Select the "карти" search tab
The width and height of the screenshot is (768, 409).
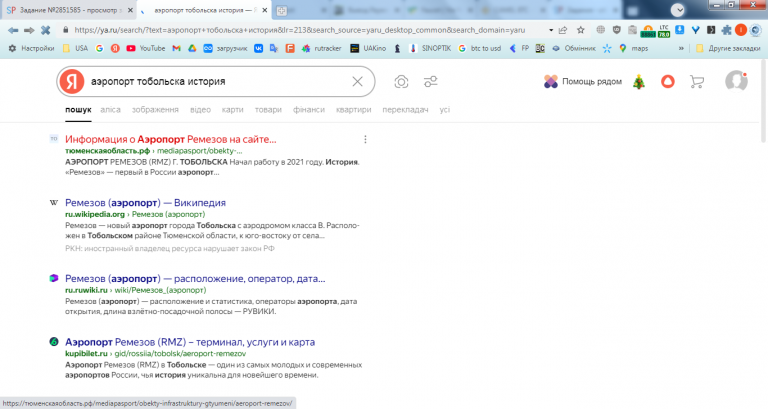(x=232, y=110)
